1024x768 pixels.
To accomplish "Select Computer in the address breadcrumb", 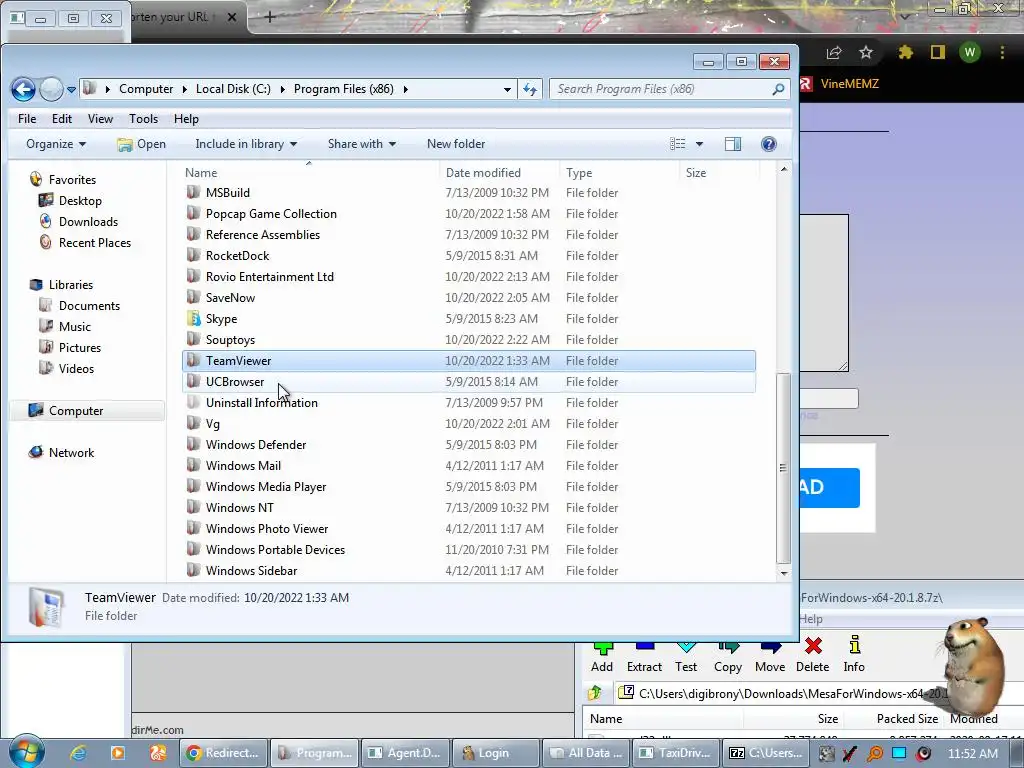I will pos(146,89).
